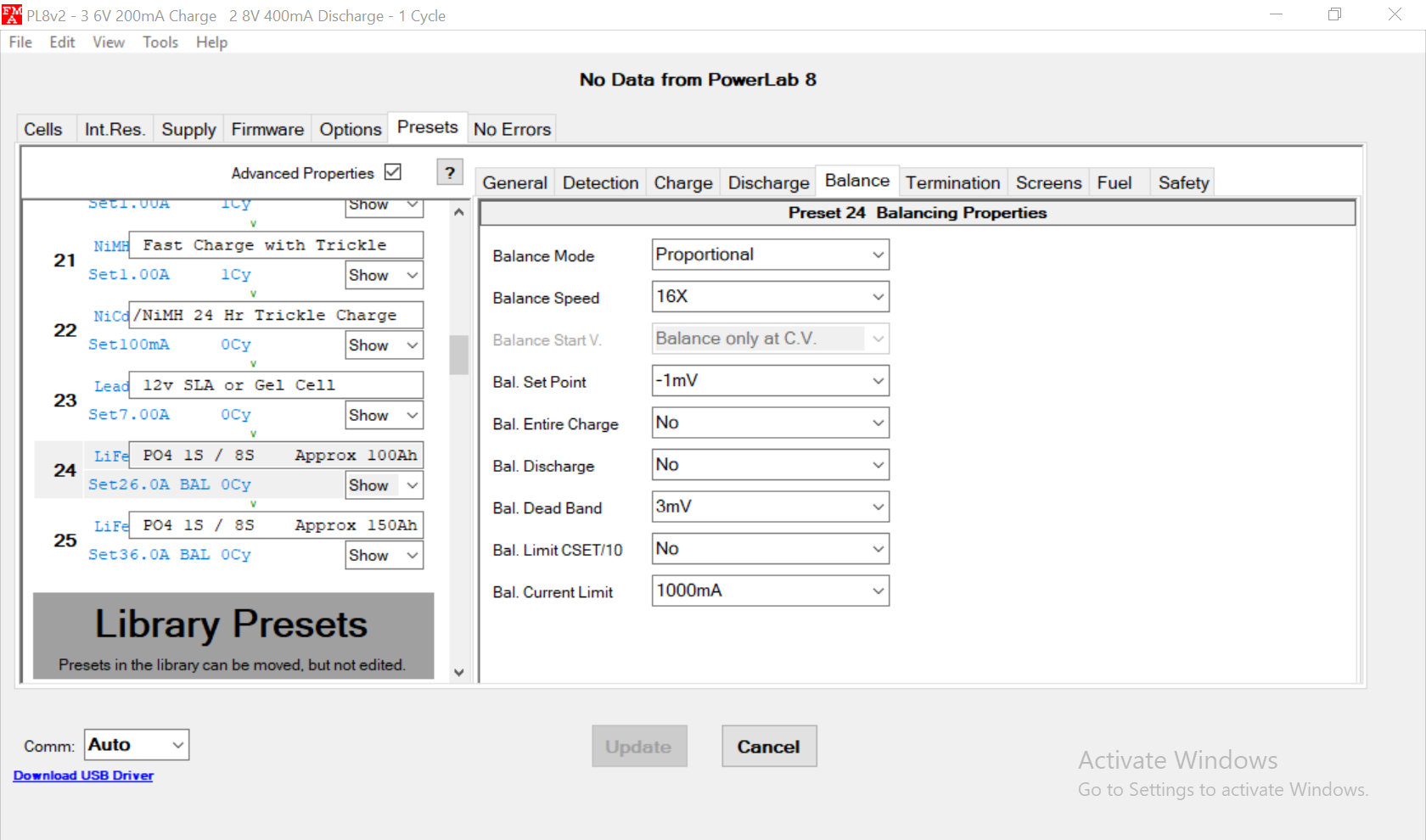
Task: Open the Firmware tab
Action: pyautogui.click(x=267, y=129)
